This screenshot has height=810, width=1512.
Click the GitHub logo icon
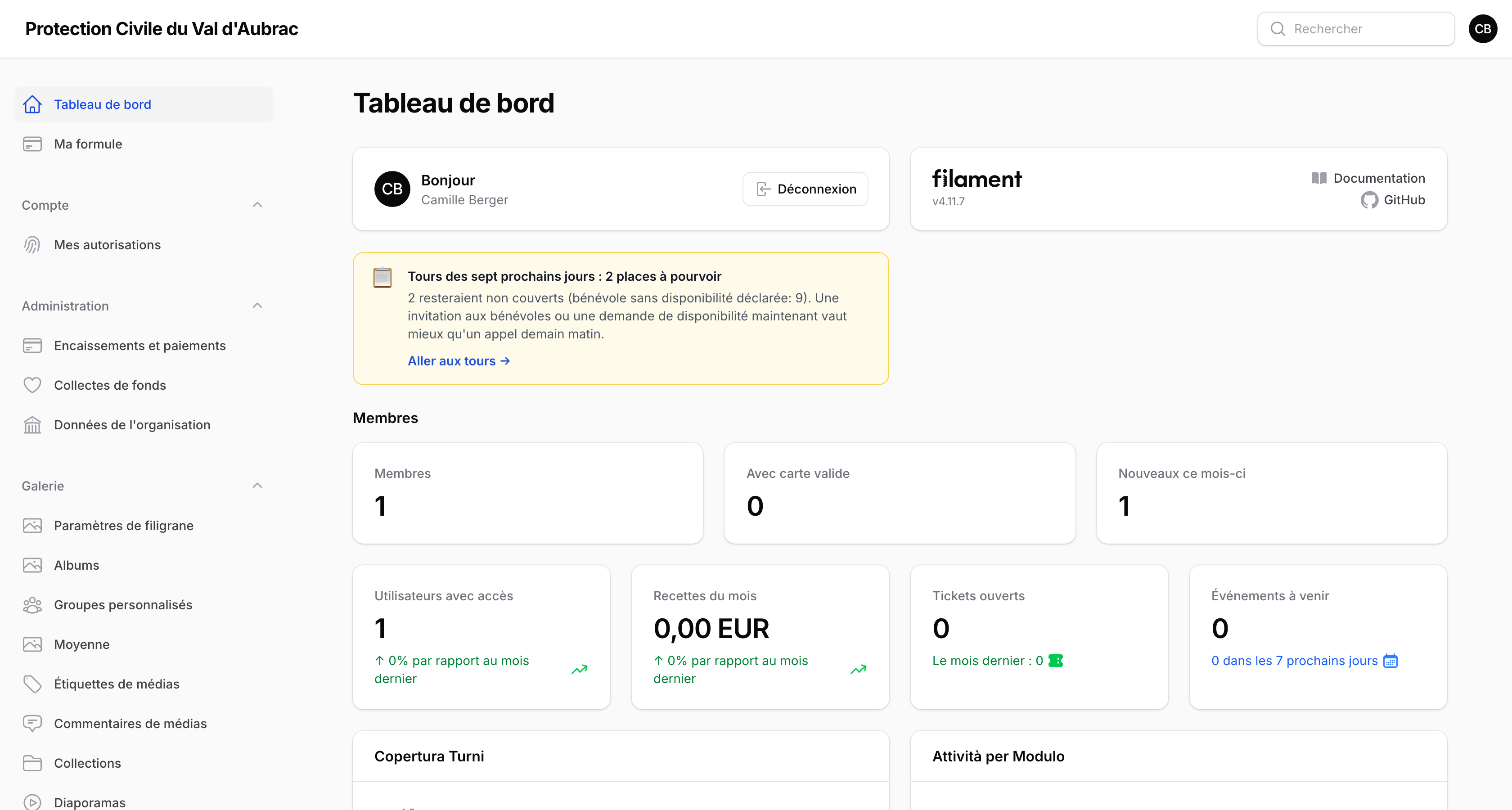1369,200
